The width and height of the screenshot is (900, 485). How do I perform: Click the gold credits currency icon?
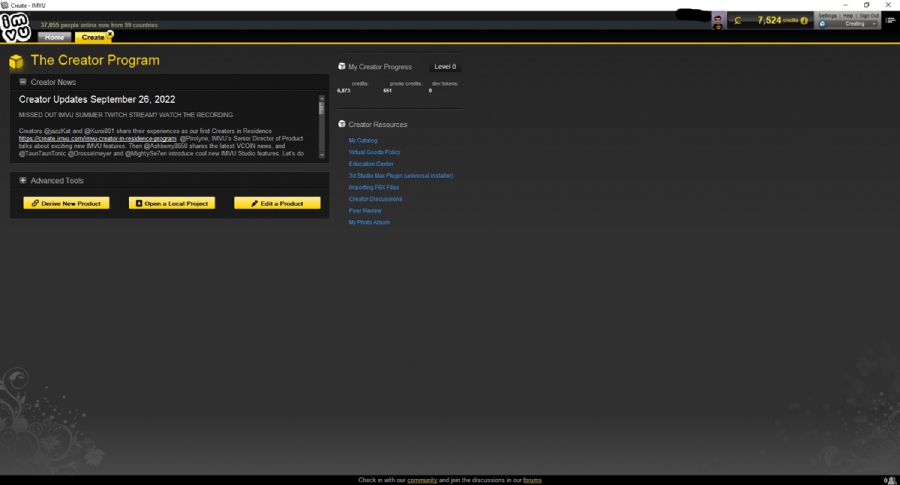click(738, 21)
